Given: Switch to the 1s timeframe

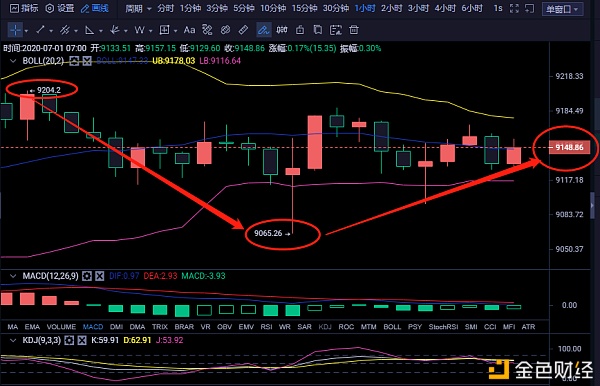Looking at the screenshot, I should pyautogui.click(x=498, y=8).
